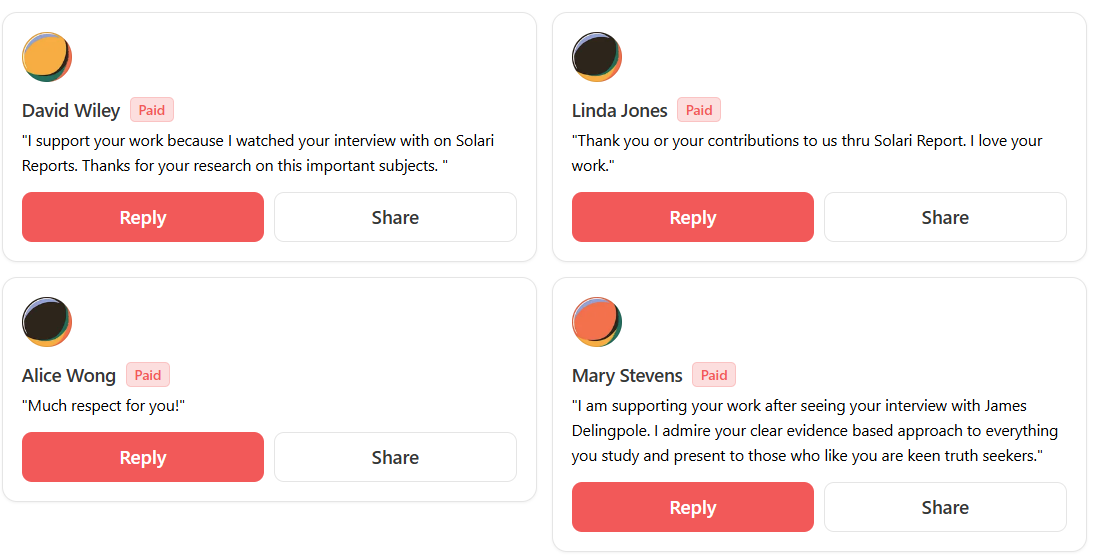Open David Wiley's profile name
The image size is (1093, 558).
click(x=71, y=110)
